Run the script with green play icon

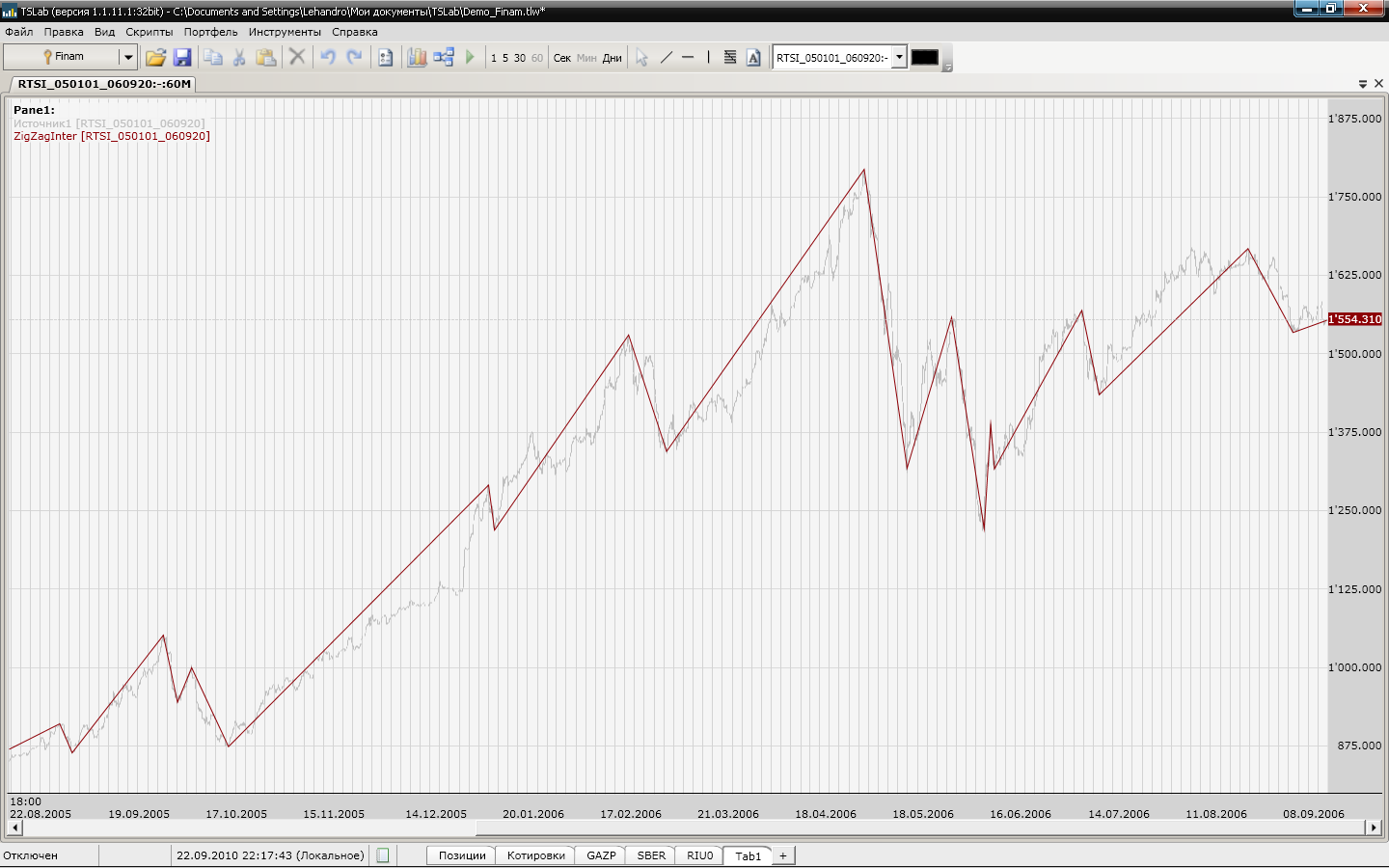click(470, 58)
